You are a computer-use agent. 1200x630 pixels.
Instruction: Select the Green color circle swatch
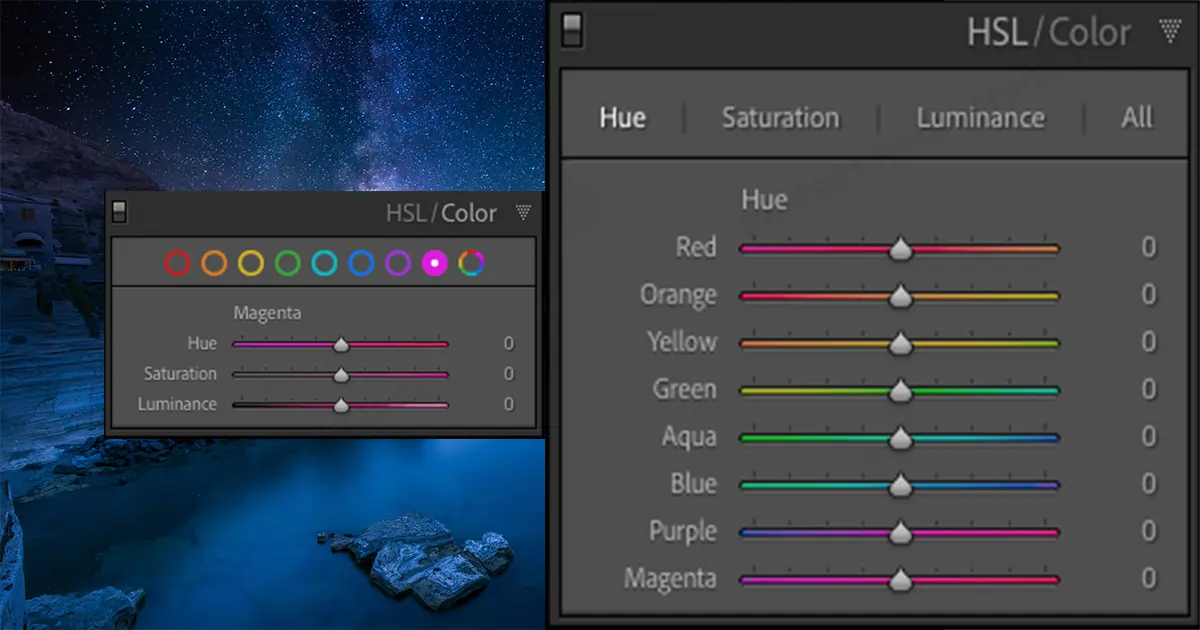(x=290, y=263)
